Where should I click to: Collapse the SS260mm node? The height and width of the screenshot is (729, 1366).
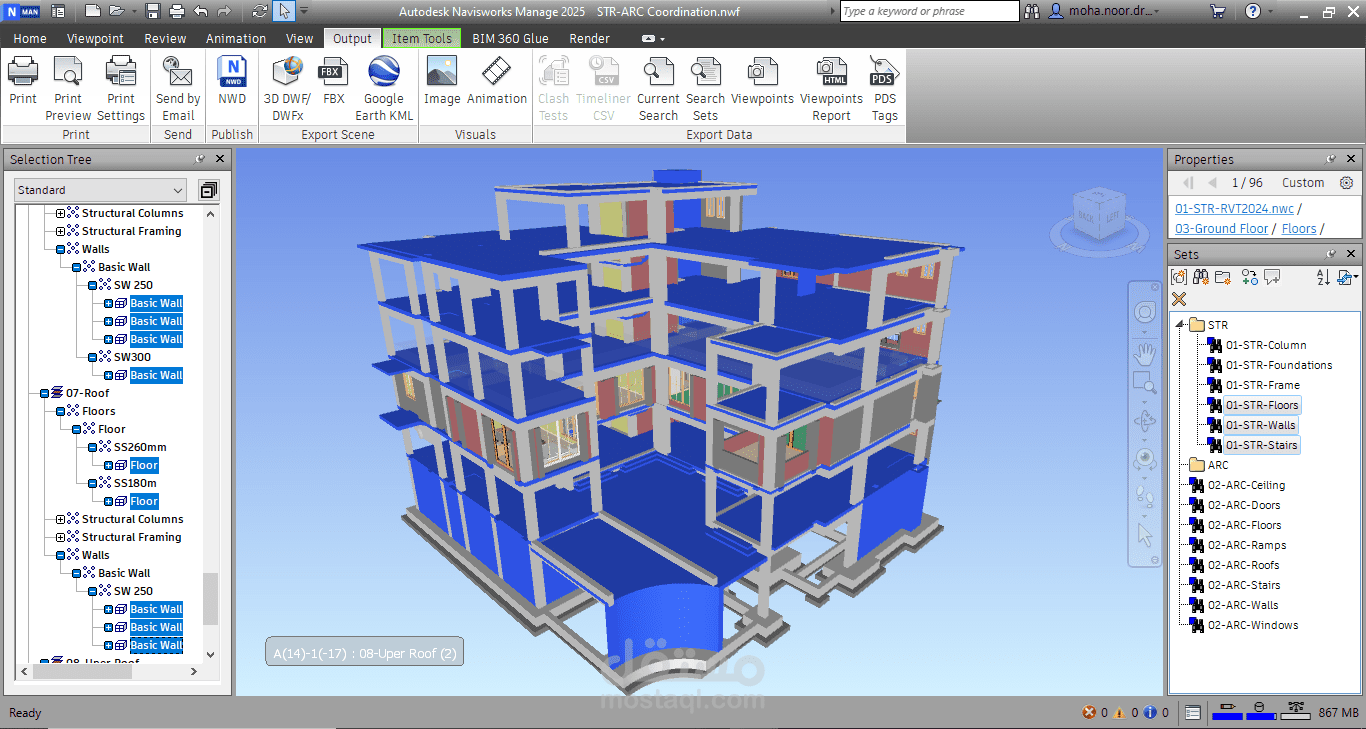coord(92,447)
